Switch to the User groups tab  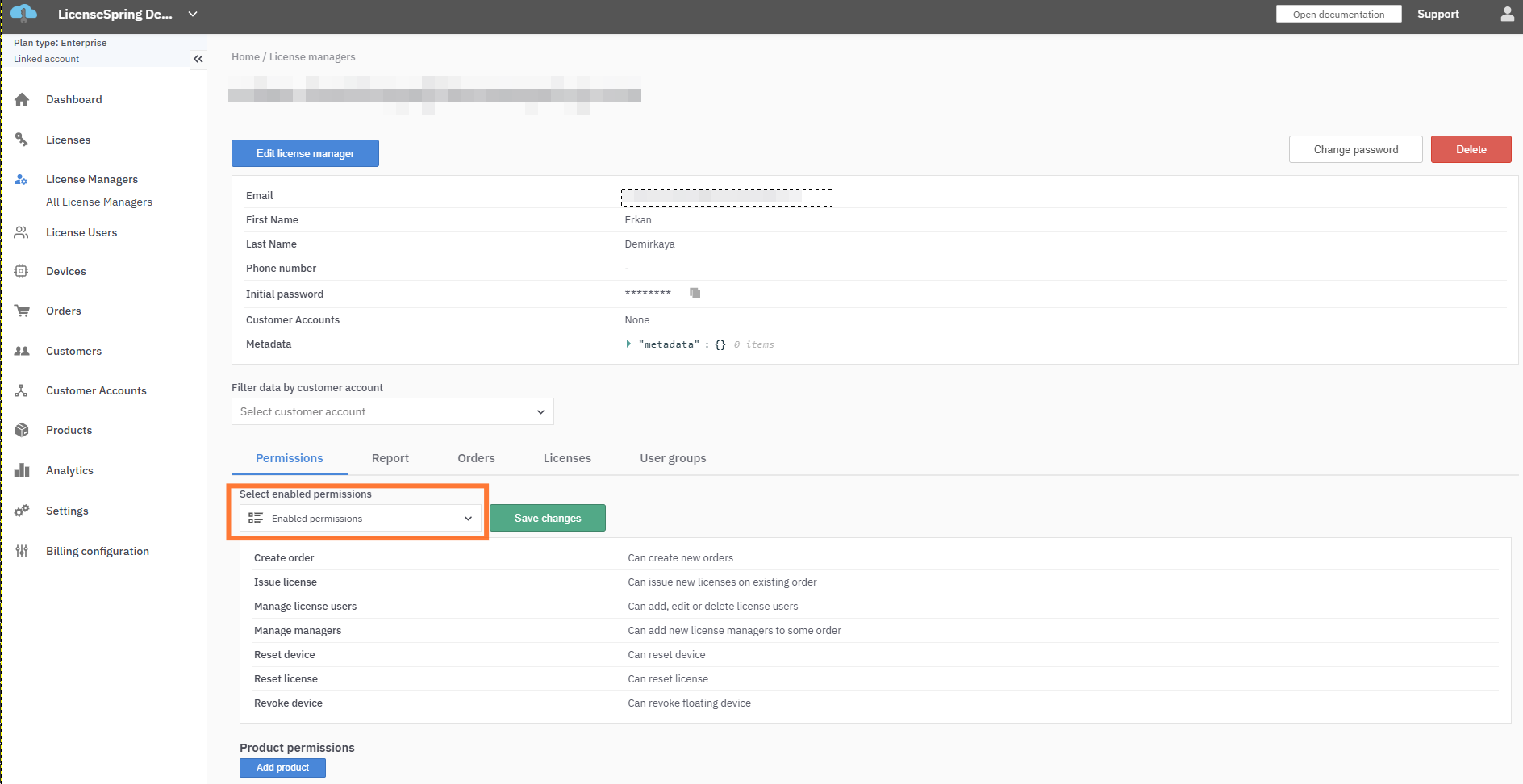(673, 458)
